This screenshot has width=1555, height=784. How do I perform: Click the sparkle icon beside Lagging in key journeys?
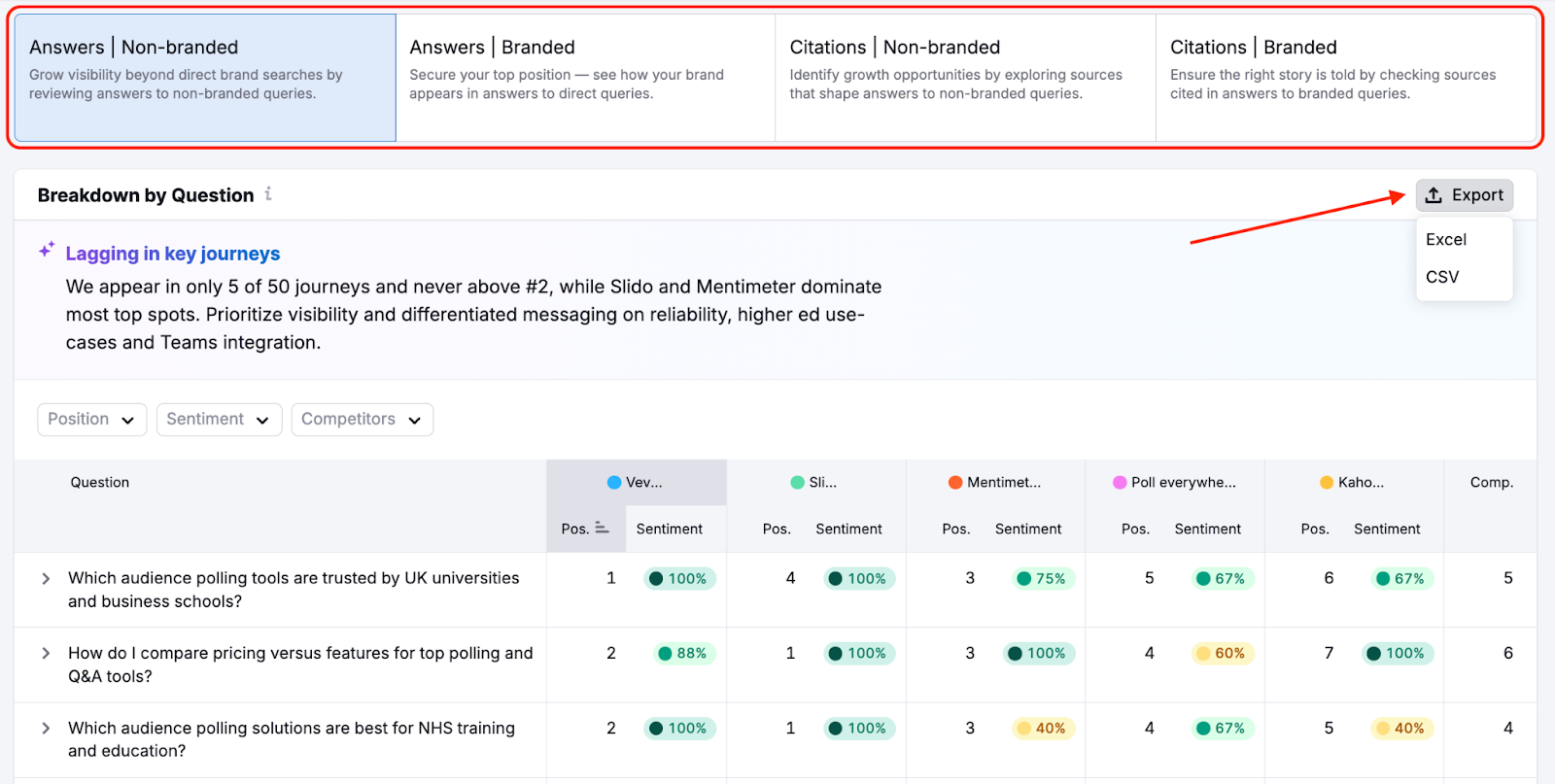coord(47,251)
